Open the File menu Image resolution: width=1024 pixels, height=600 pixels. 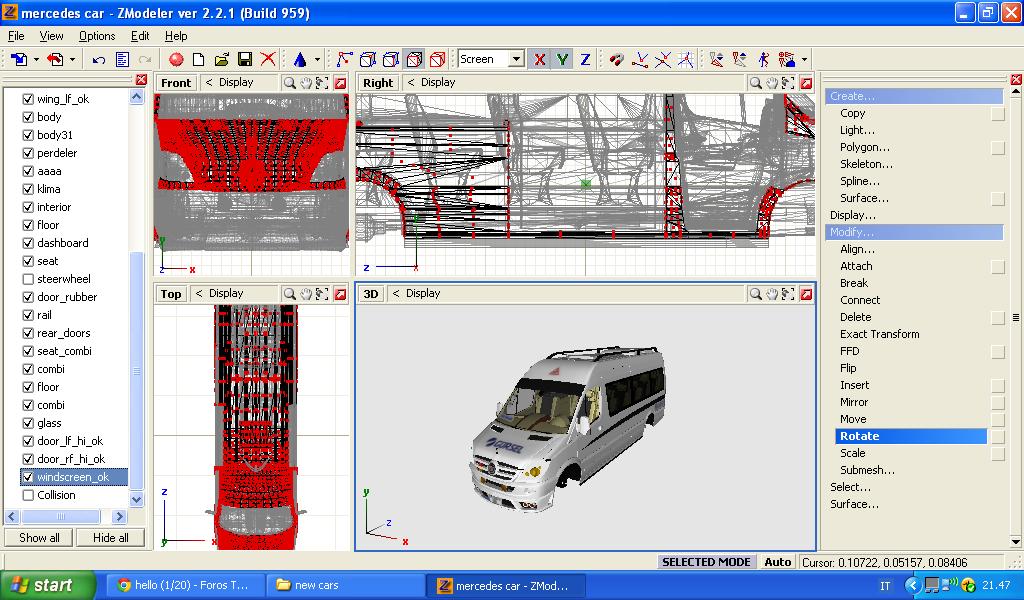coord(16,36)
